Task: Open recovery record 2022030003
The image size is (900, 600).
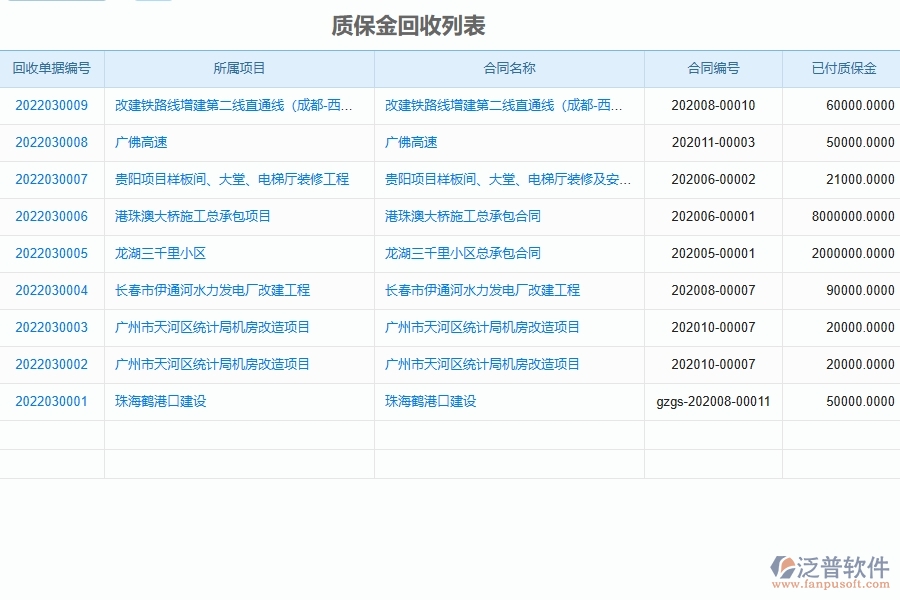Action: click(49, 327)
